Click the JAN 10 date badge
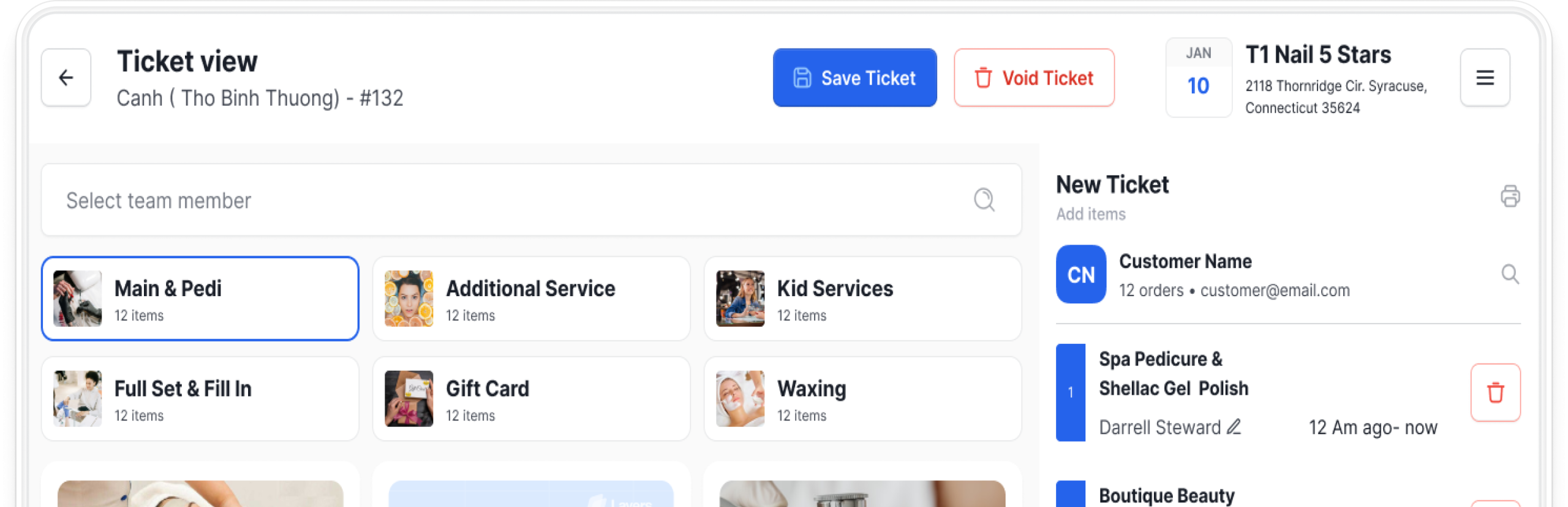1568x507 pixels. (x=1198, y=78)
